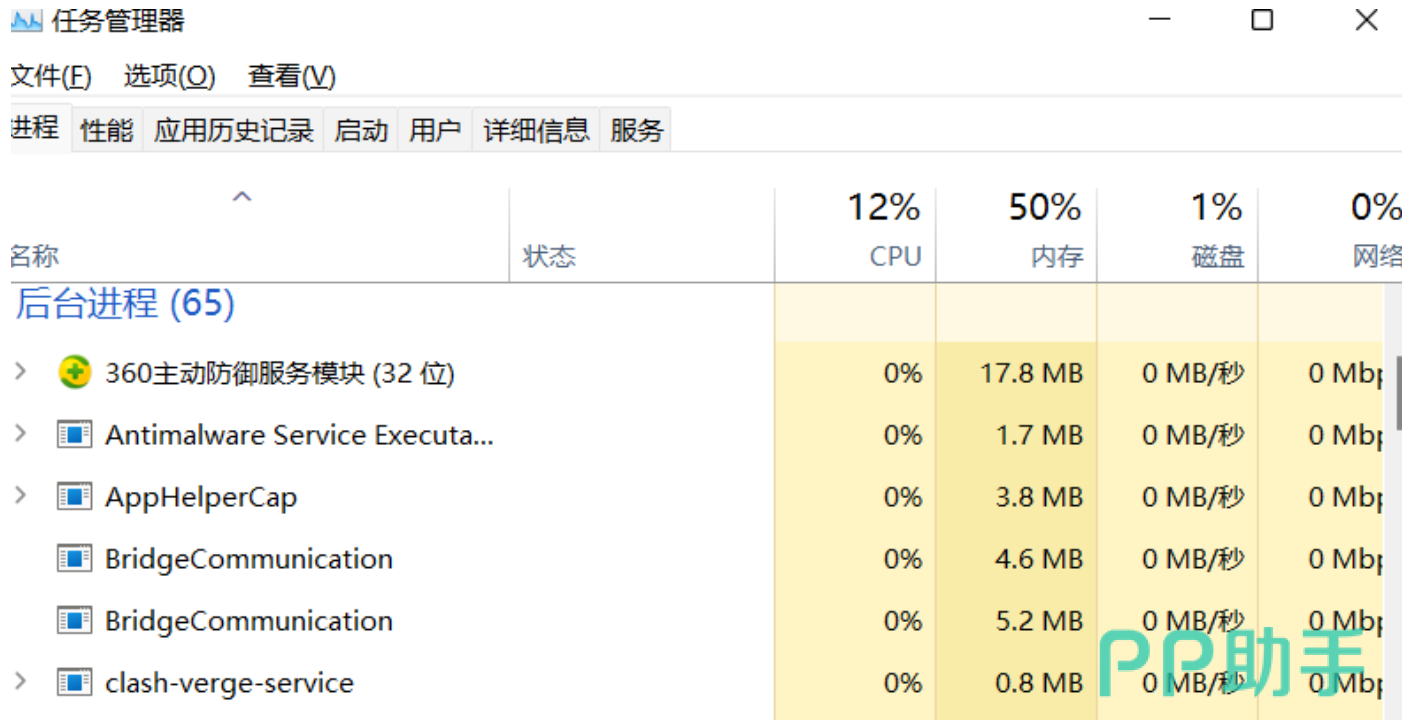This screenshot has height=720, width=1402.
Task: Open the 启动 tab
Action: [361, 130]
